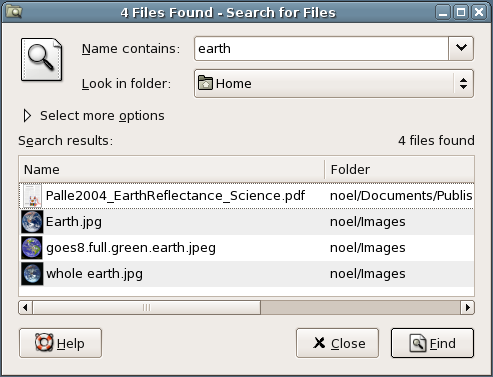
Task: Click the goes8.full.green.earth.jpeg thumbnail icon
Action: pos(32,248)
